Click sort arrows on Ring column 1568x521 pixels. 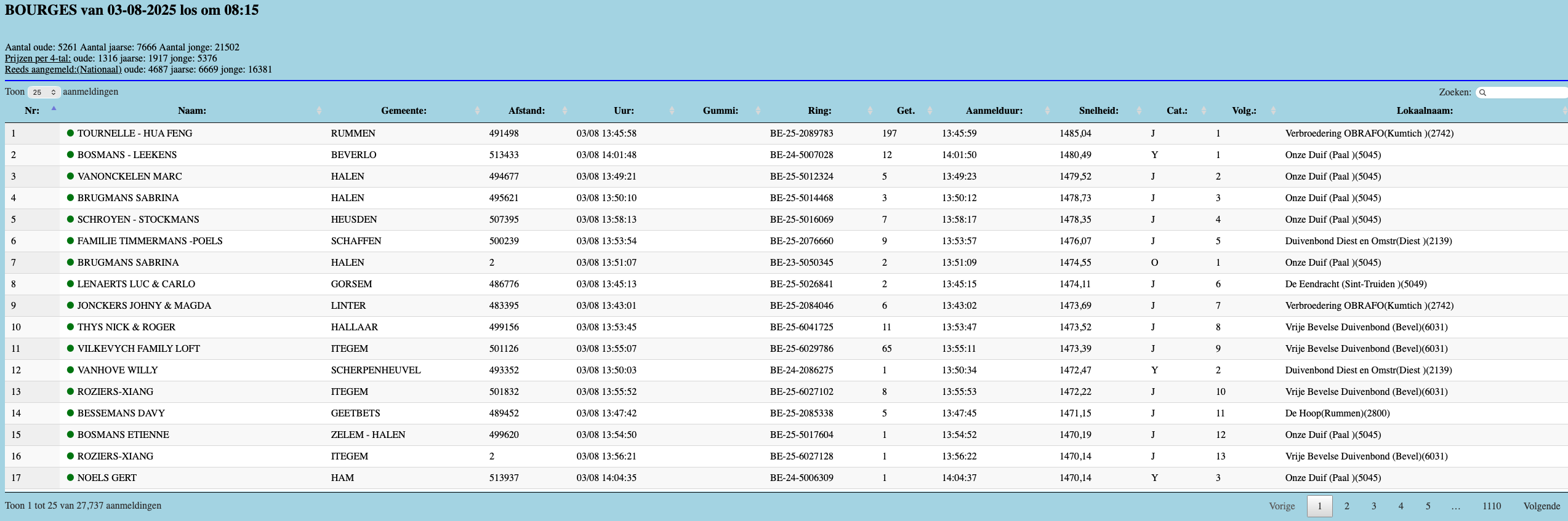click(x=870, y=111)
